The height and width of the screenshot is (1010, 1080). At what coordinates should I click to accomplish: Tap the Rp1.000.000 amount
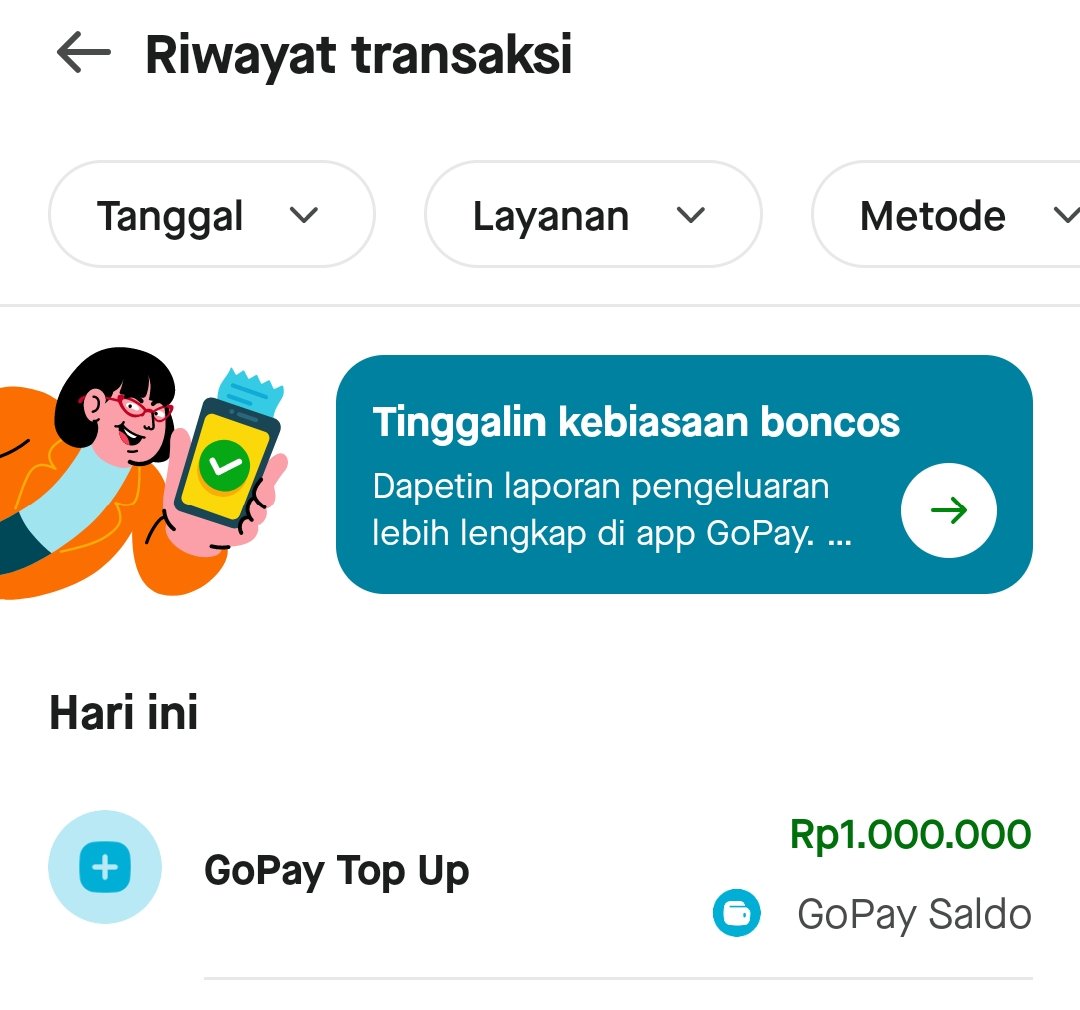[910, 834]
